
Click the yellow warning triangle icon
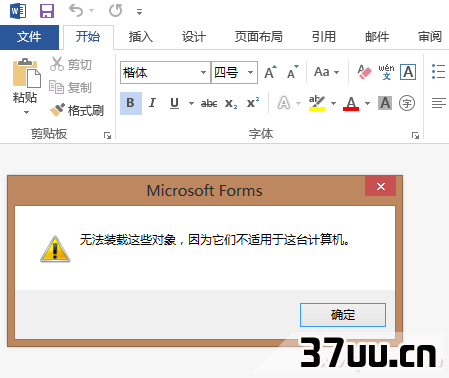(55, 249)
